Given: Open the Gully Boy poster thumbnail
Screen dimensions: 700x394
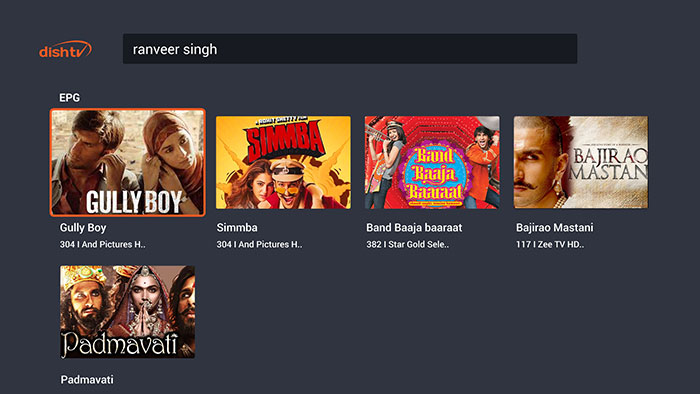Looking at the screenshot, I should [x=128, y=162].
